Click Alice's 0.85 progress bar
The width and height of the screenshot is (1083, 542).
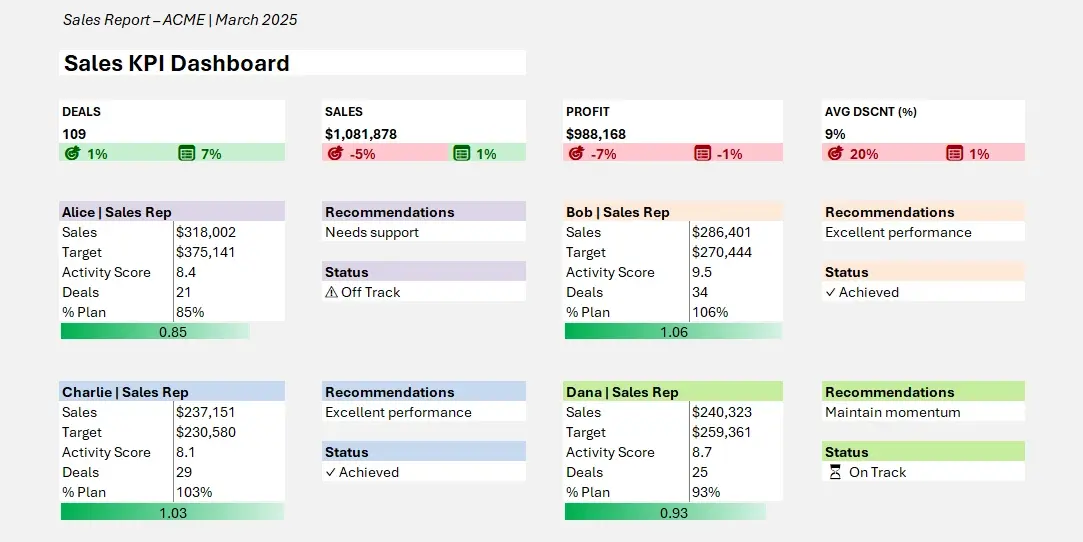pos(155,331)
